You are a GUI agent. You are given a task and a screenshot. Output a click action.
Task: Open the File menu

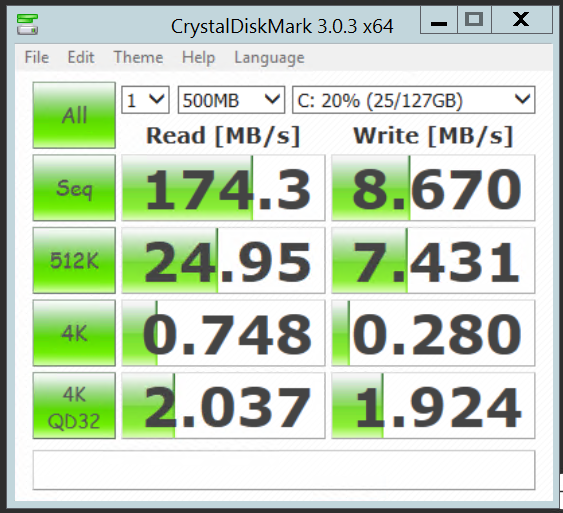pyautogui.click(x=37, y=57)
